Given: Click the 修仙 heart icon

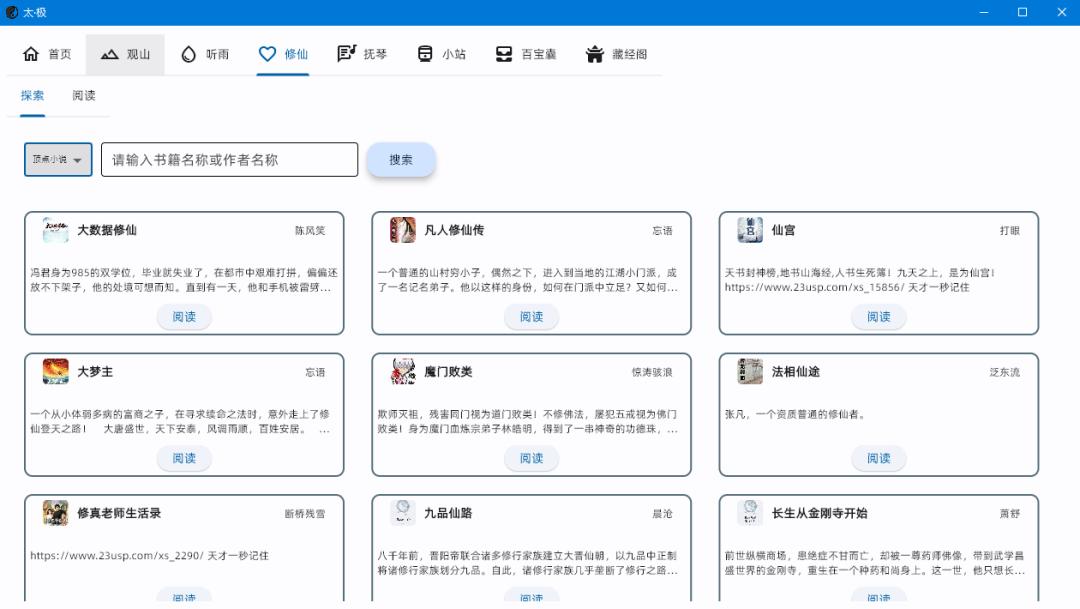Looking at the screenshot, I should pyautogui.click(x=266, y=55).
